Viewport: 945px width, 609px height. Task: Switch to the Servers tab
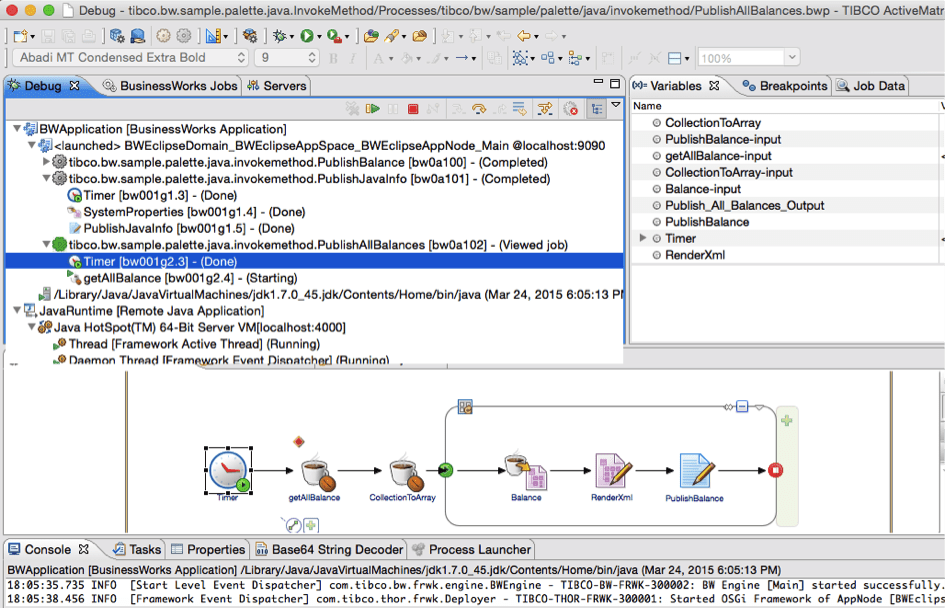point(277,86)
